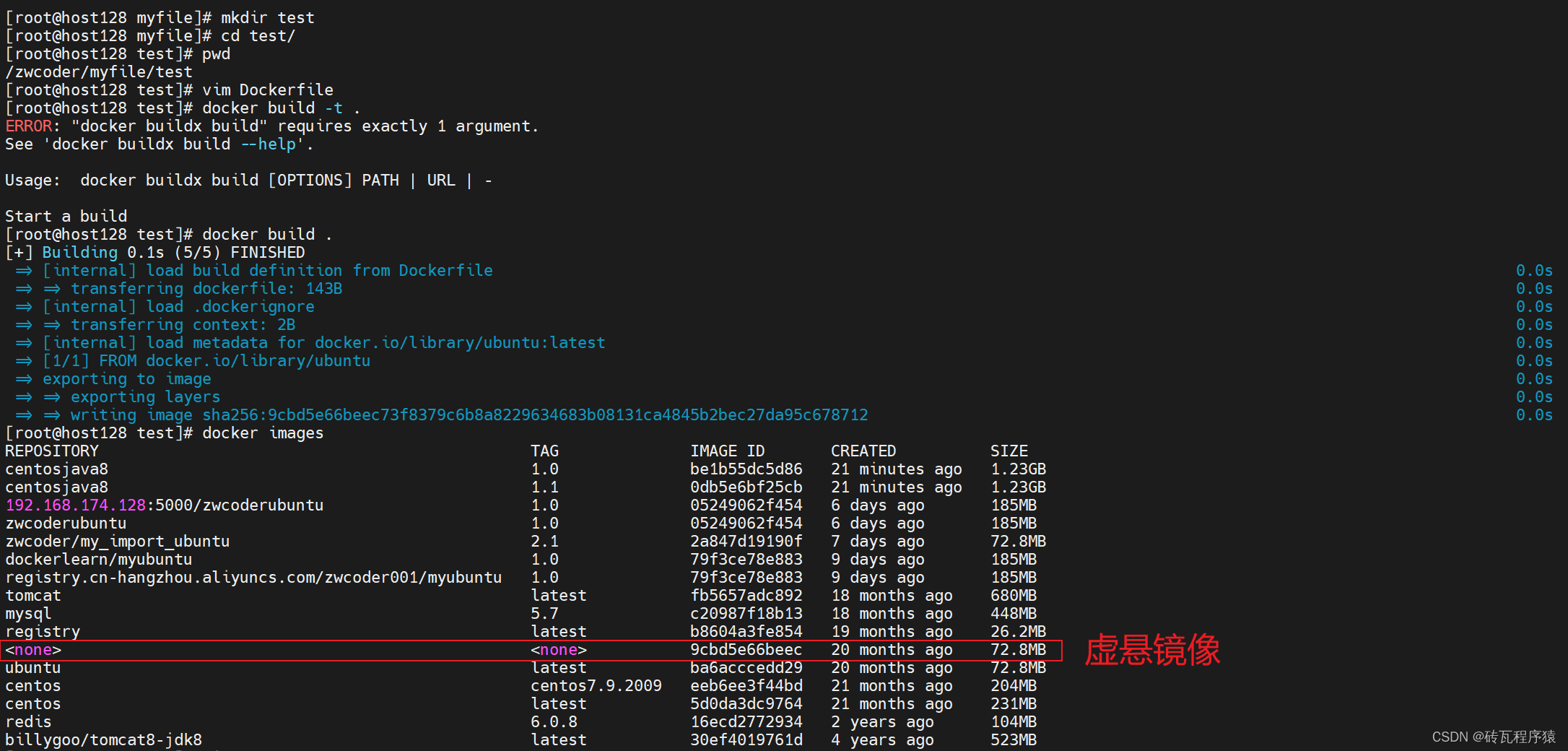Click image ID 'ba6acccedd29'
The image size is (1568, 751).
pyautogui.click(x=746, y=667)
